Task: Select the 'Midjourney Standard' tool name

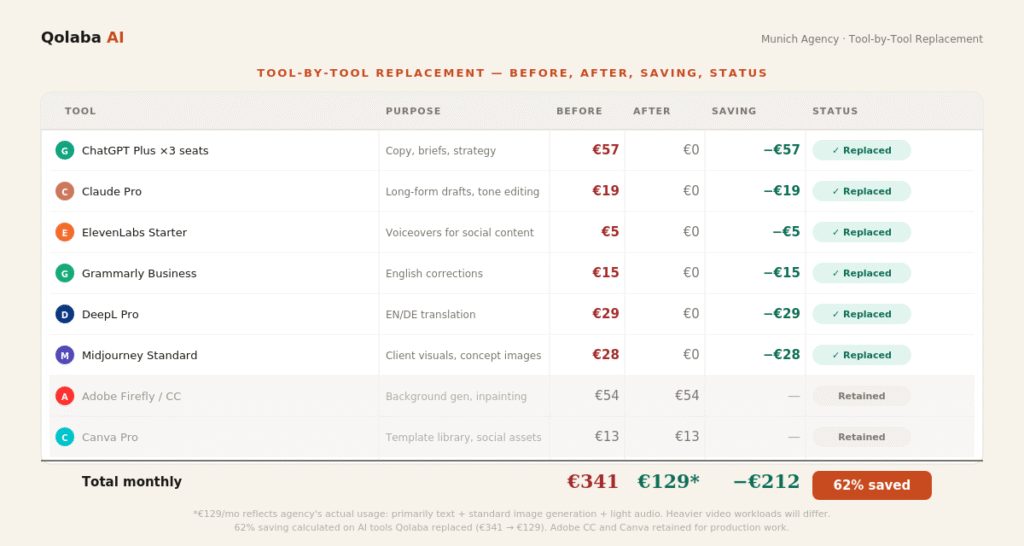Action: coord(139,355)
